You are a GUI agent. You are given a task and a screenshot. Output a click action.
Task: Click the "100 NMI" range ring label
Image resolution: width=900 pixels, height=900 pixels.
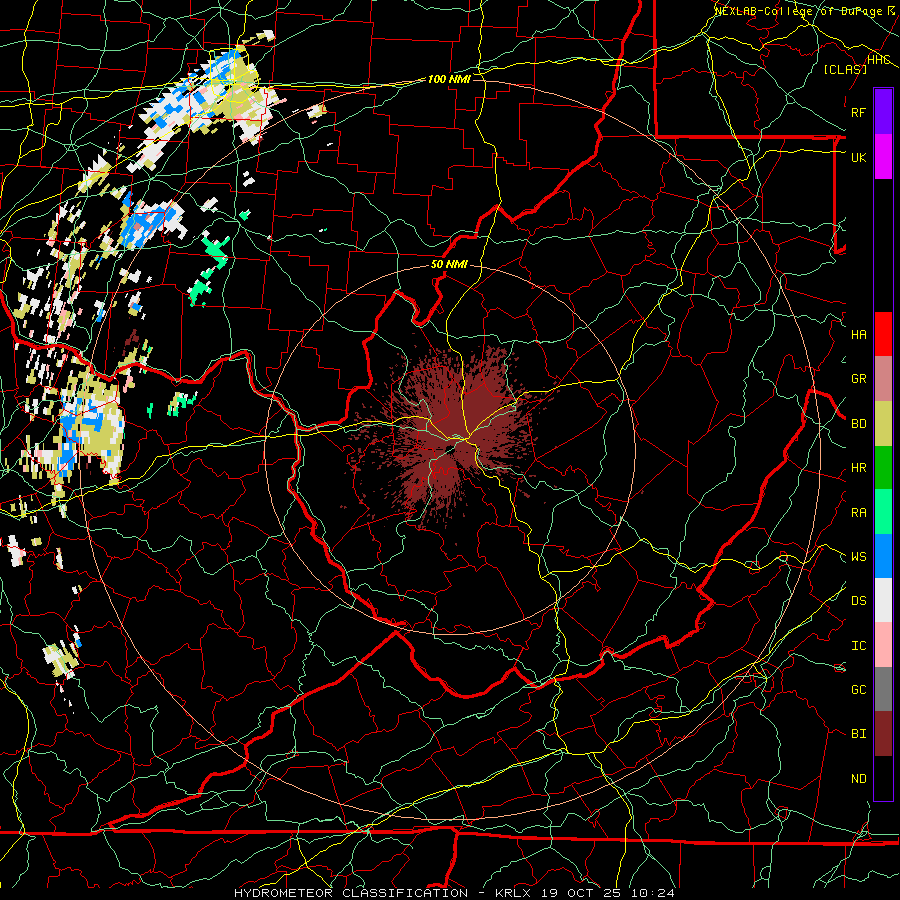(449, 79)
